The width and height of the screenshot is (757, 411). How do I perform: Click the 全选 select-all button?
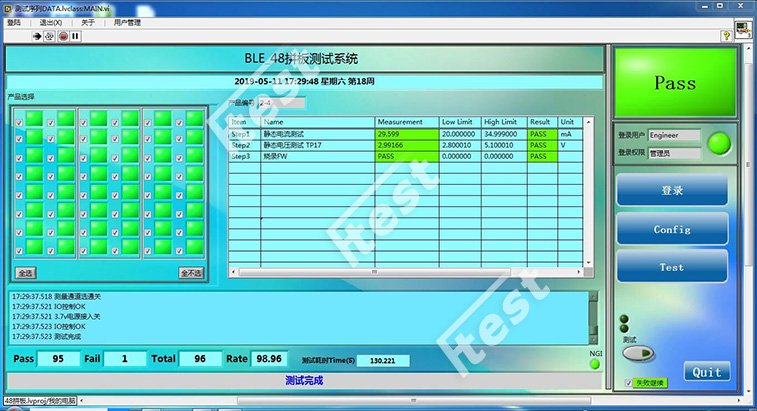point(26,272)
